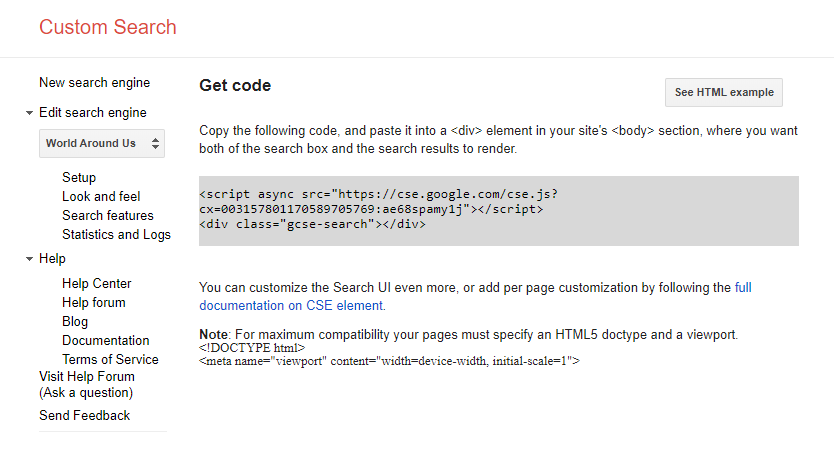
Task: Open the Blog link
Action: pyautogui.click(x=75, y=321)
